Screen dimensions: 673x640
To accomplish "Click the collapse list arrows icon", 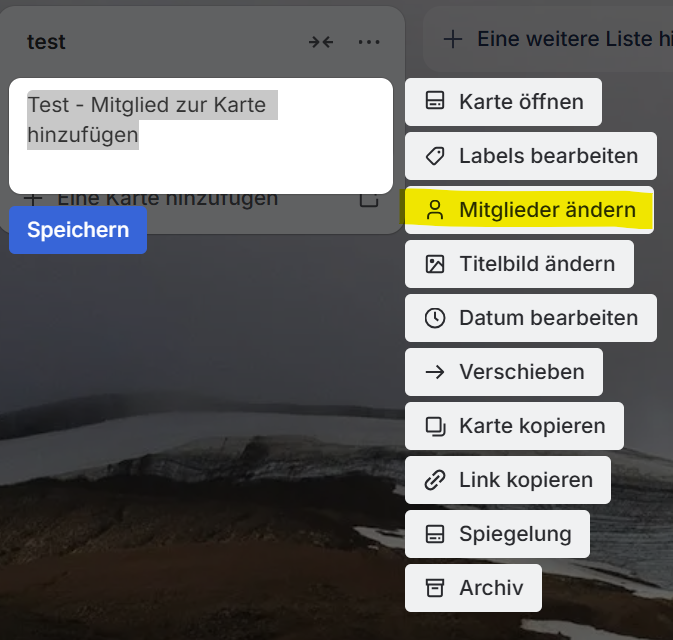I will click(x=321, y=42).
